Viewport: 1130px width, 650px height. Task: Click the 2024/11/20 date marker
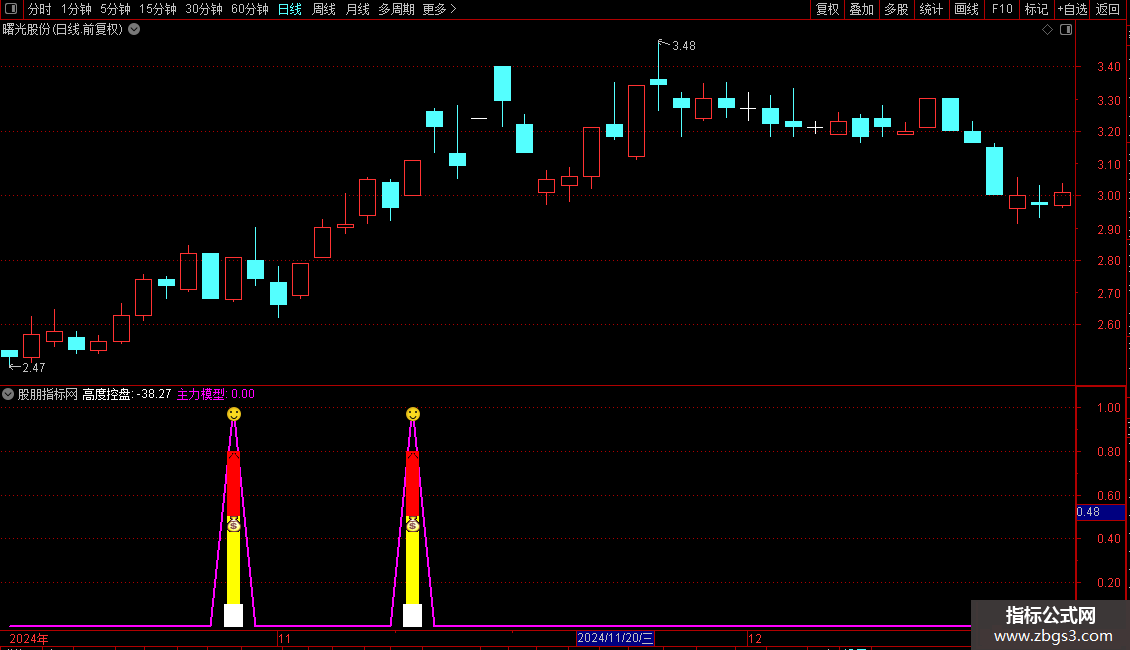pos(615,638)
